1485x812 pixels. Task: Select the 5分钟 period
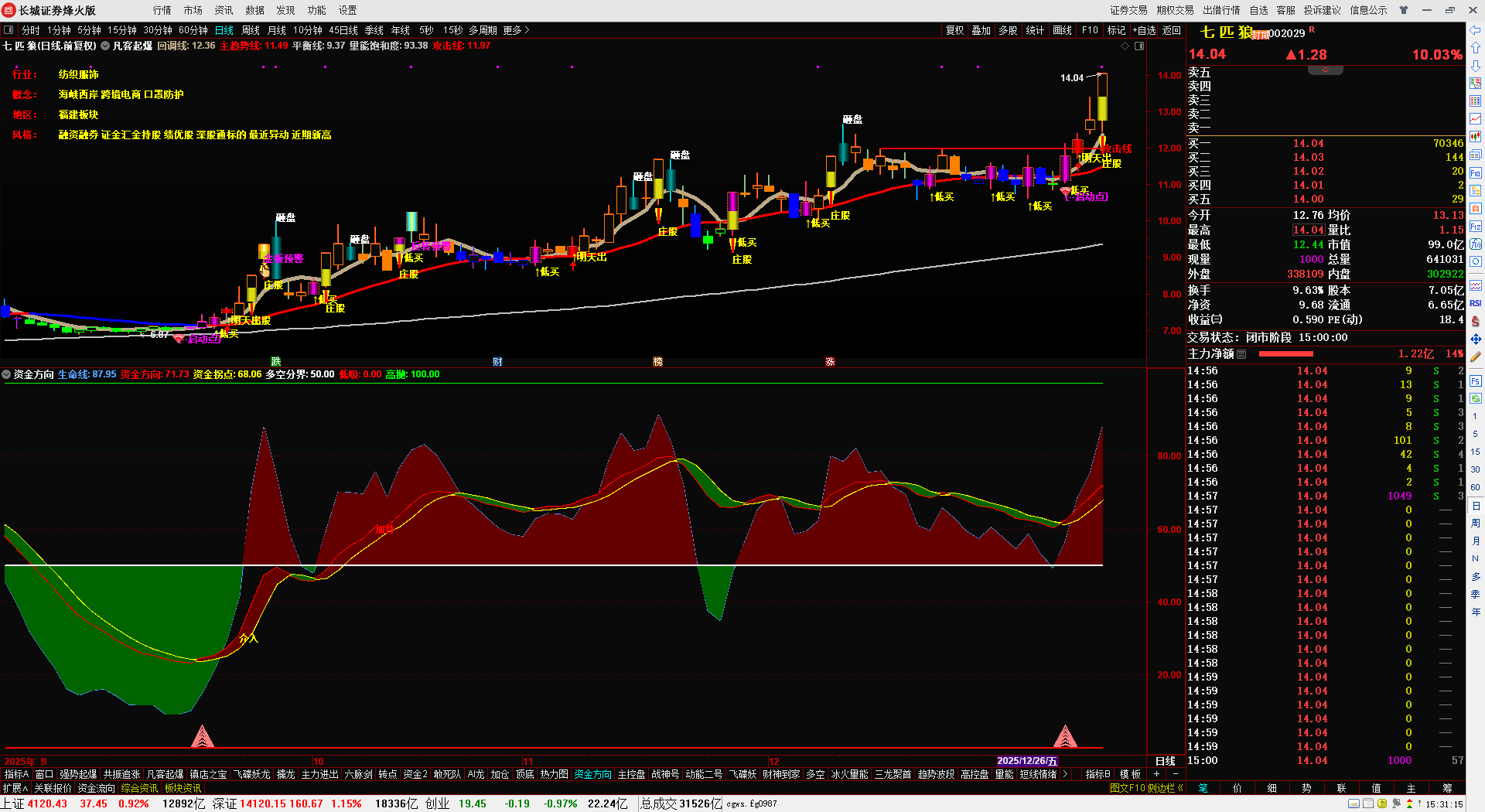tap(89, 30)
